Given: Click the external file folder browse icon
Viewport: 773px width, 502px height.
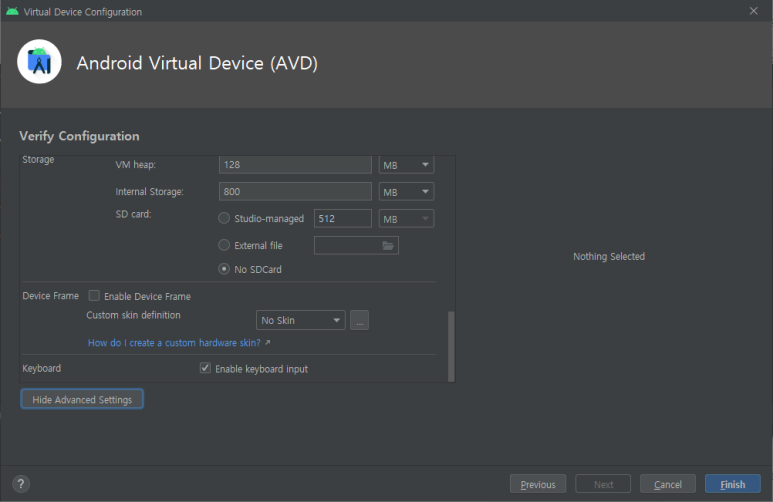Looking at the screenshot, I should (388, 246).
